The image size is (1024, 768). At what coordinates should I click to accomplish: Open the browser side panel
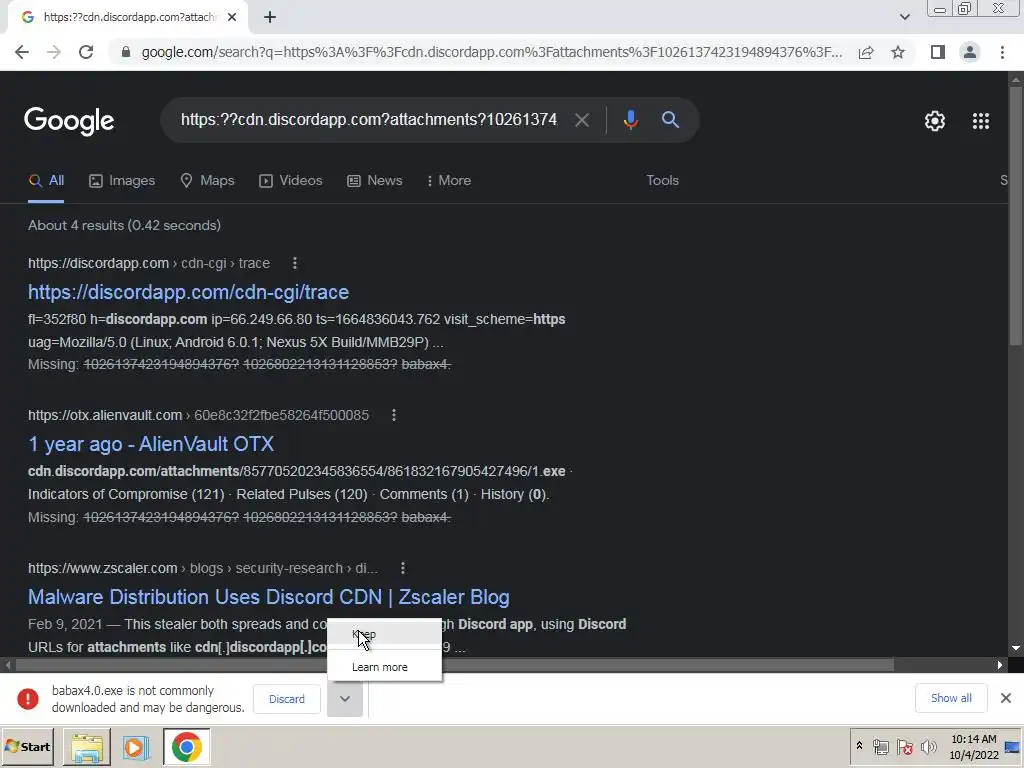click(x=938, y=52)
